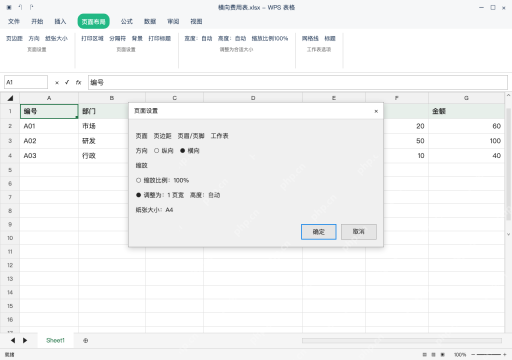Image resolution: width=512 pixels, height=360 pixels.
Task: Choose the 调整为 fit-to radio
Action: coord(138,195)
